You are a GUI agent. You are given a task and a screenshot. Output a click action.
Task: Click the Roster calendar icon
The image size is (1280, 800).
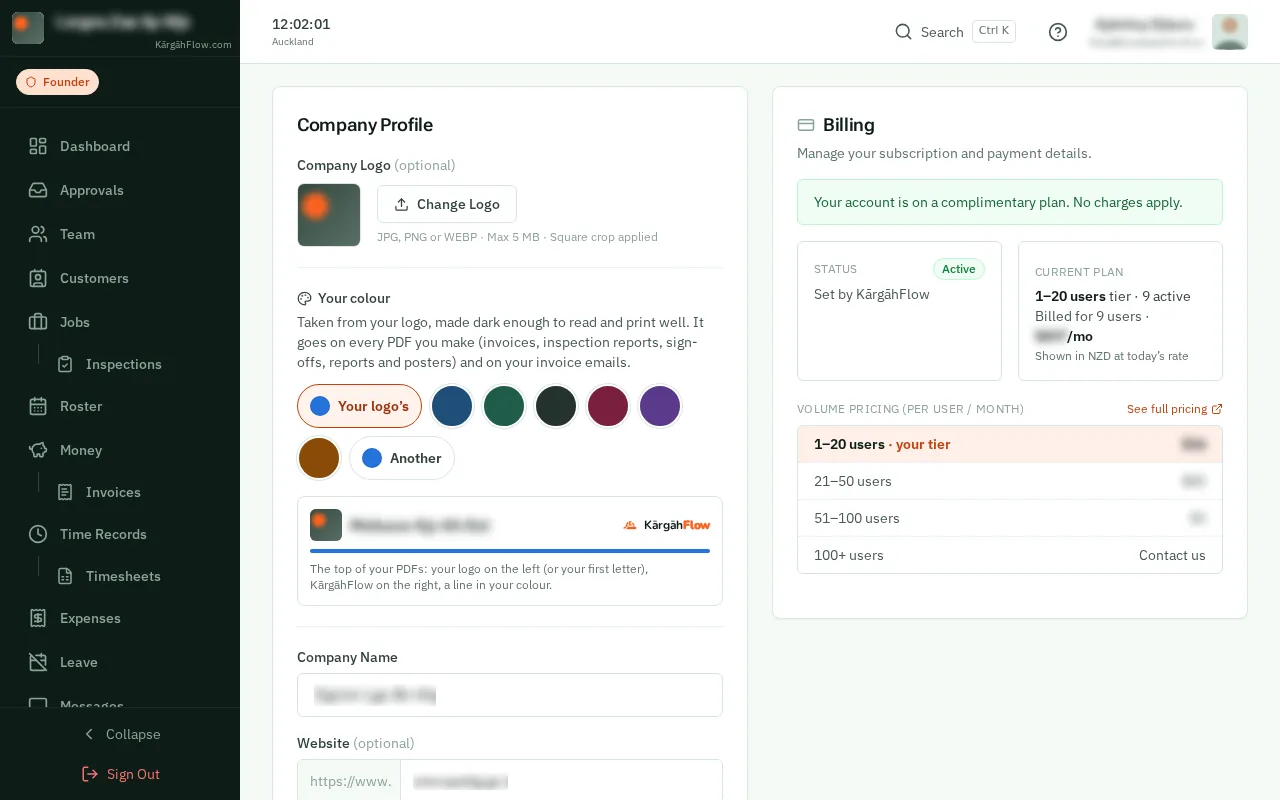point(38,406)
